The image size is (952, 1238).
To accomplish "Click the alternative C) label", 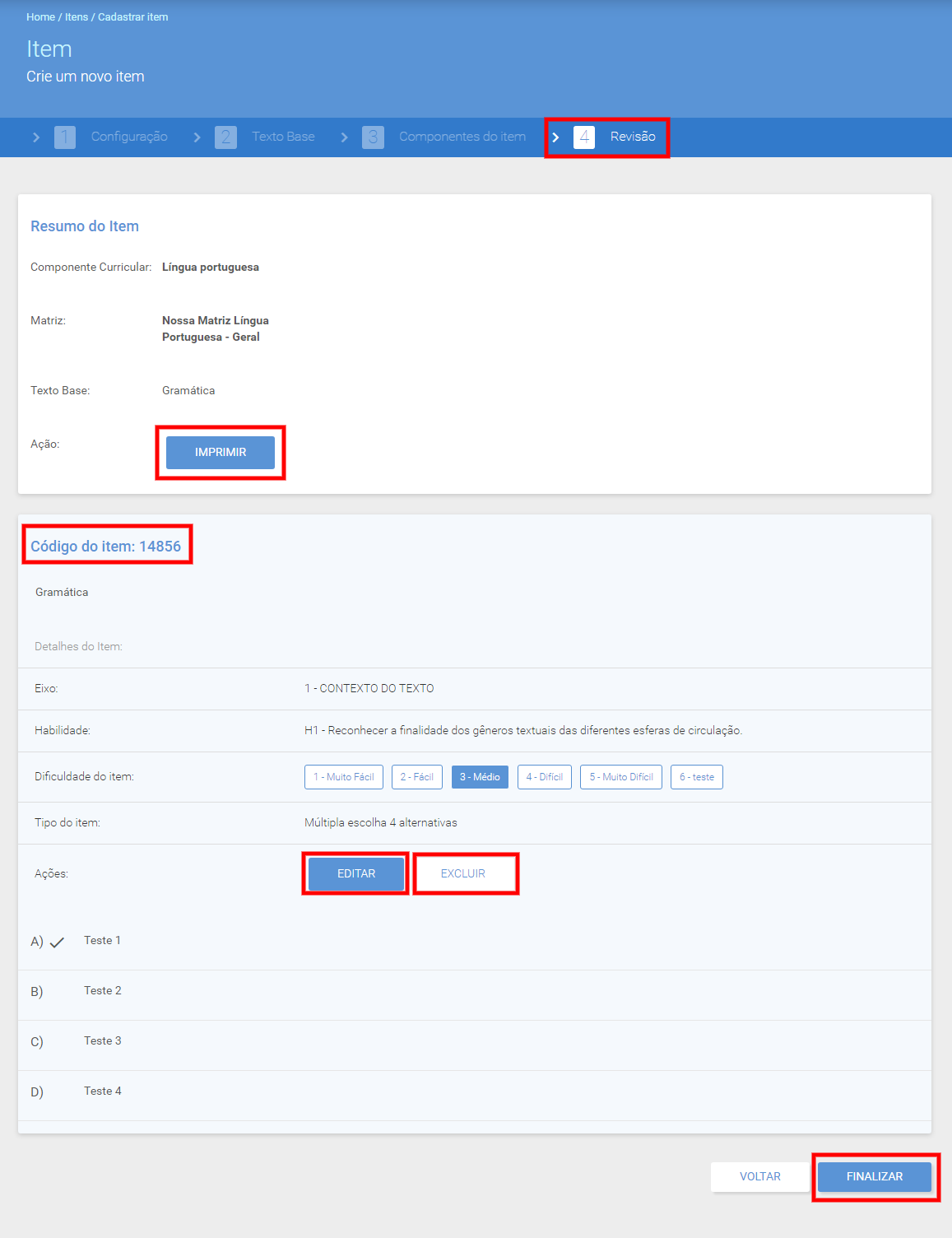I will pos(37,1042).
